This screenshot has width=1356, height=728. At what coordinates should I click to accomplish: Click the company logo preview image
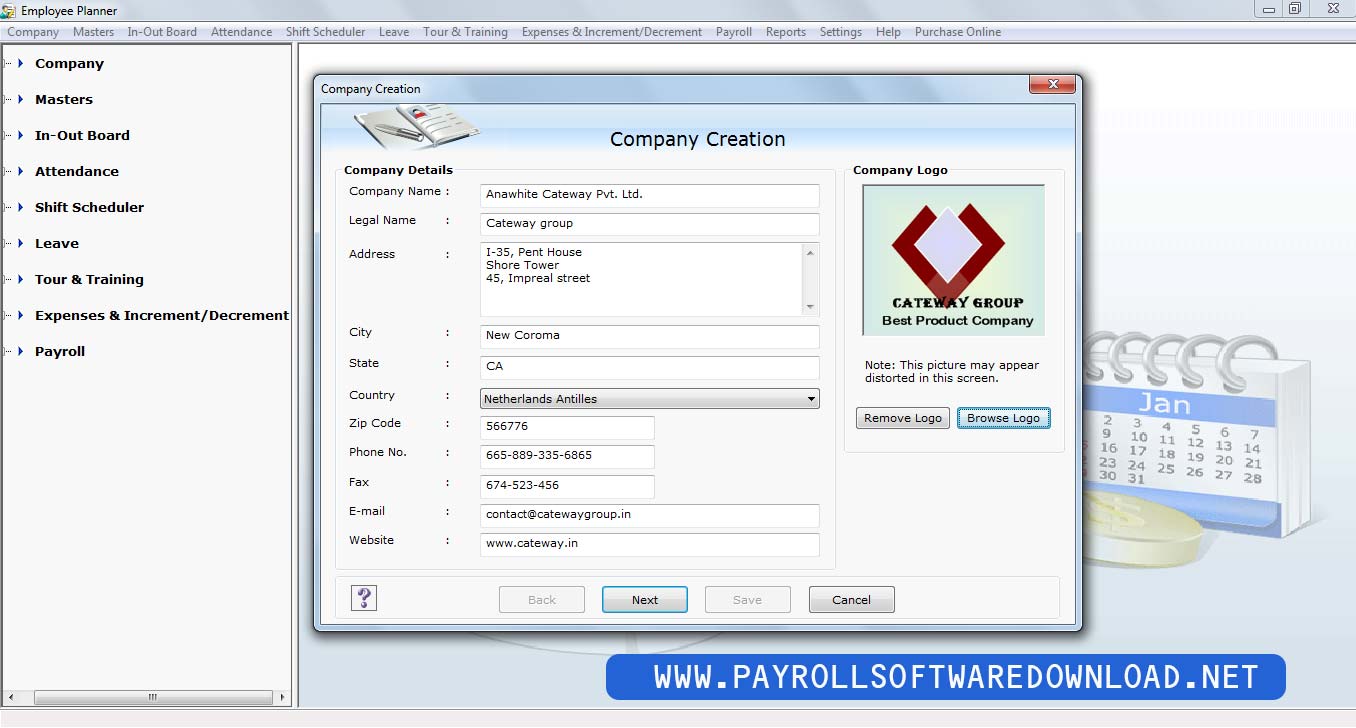click(953, 260)
